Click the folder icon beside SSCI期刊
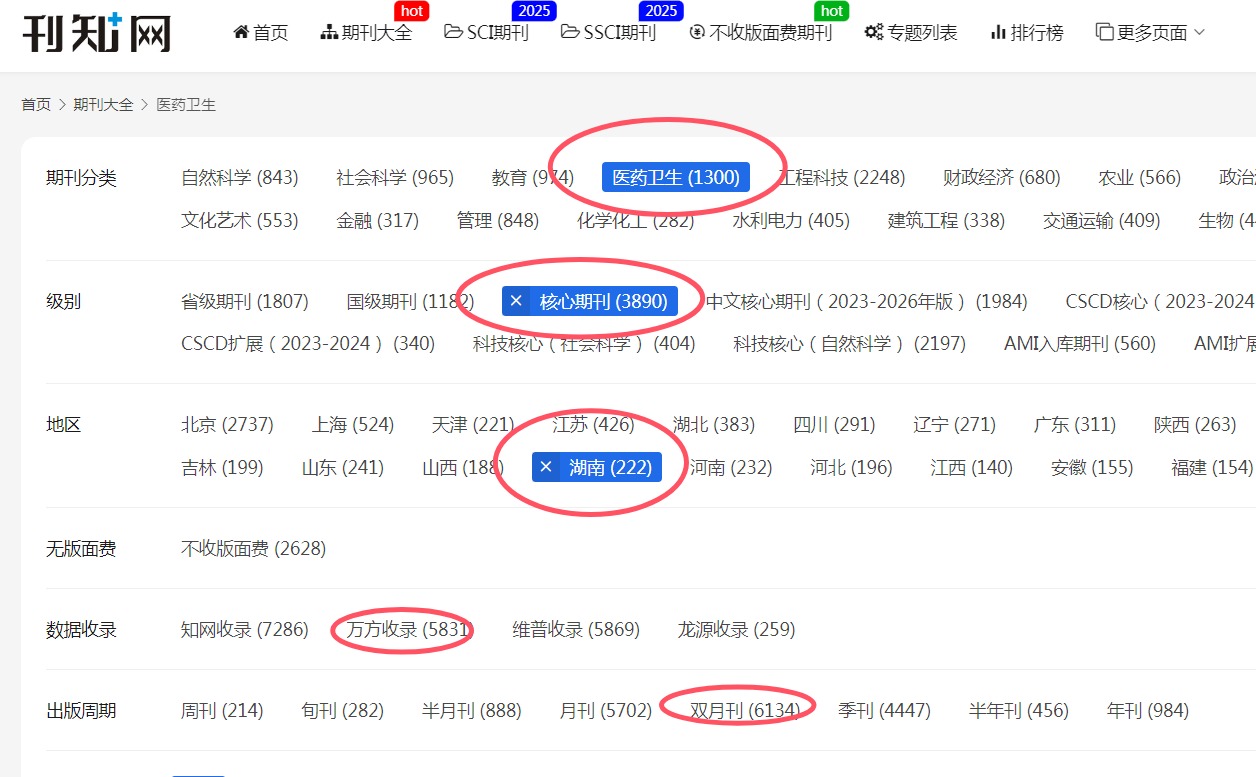The image size is (1256, 777). coord(570,32)
